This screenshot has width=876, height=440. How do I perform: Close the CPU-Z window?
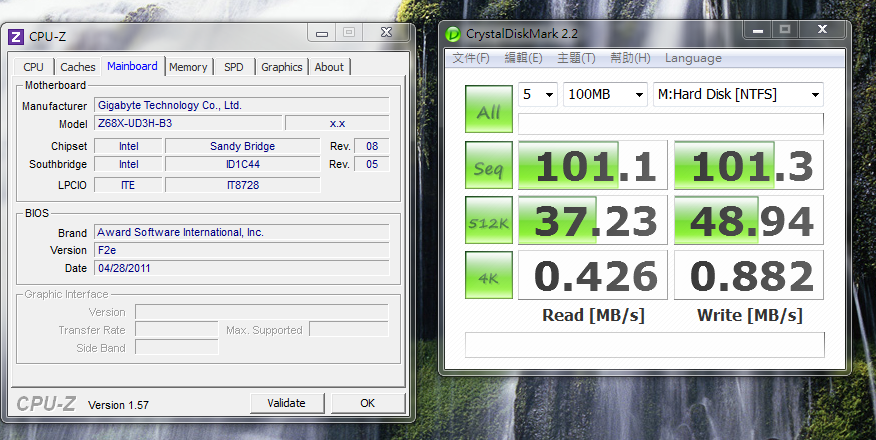tap(387, 33)
